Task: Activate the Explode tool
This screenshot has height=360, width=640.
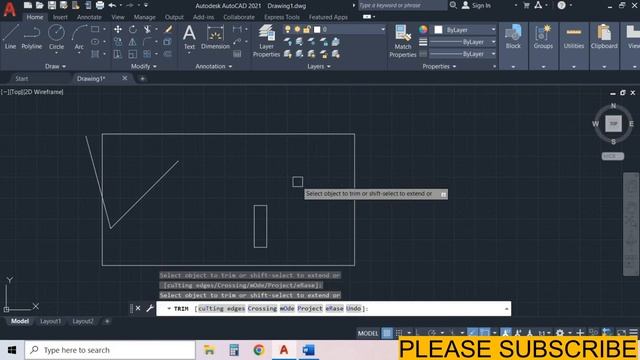Action: pos(167,42)
